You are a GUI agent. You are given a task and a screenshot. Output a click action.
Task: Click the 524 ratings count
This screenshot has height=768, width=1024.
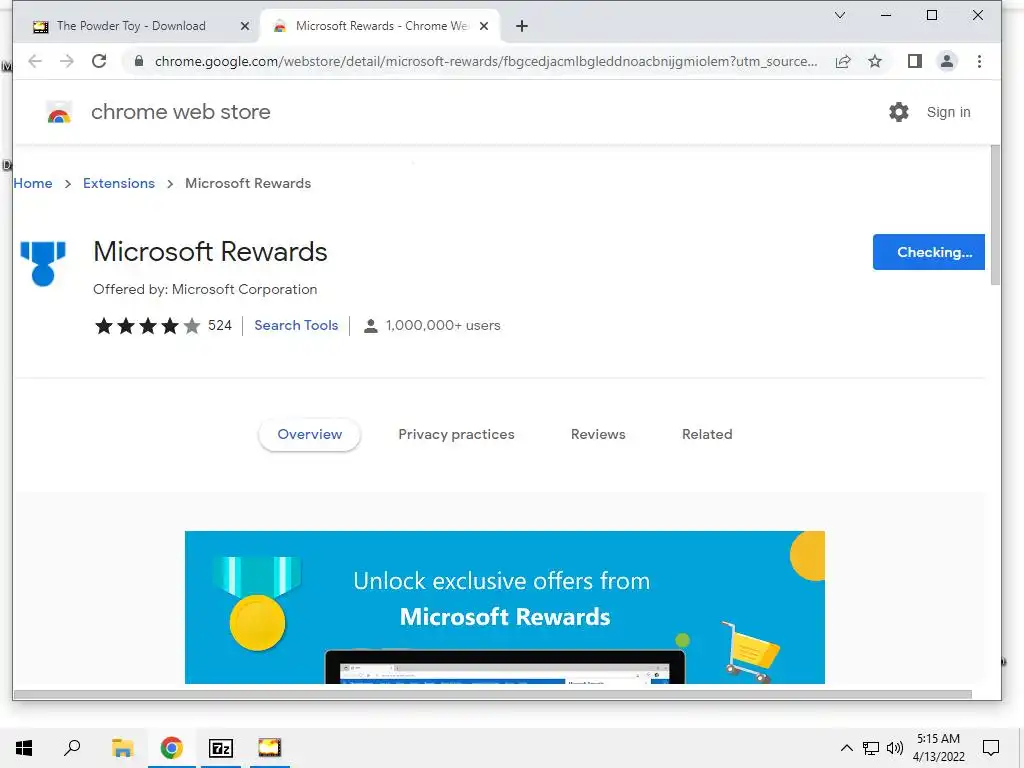(219, 325)
